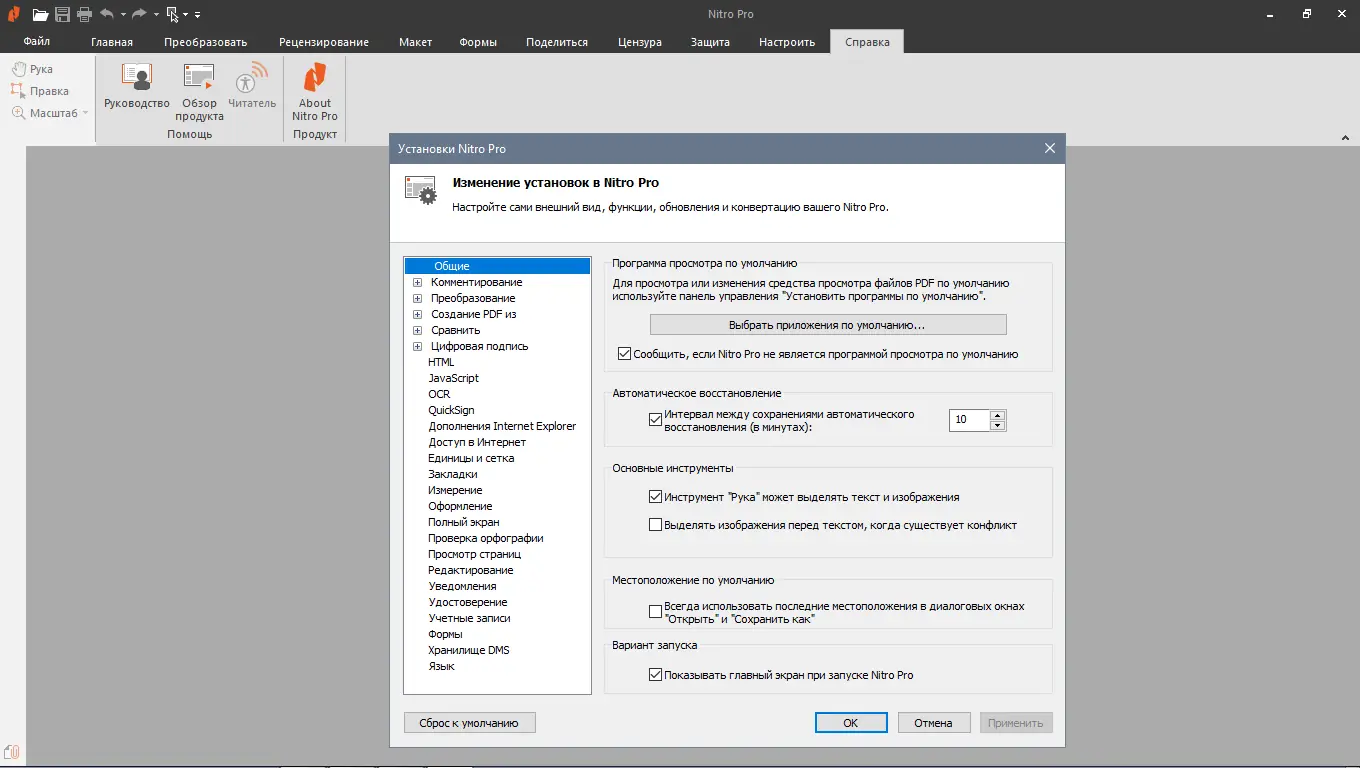Expand the Сравнить tree node
The width and height of the screenshot is (1360, 768).
418,330
